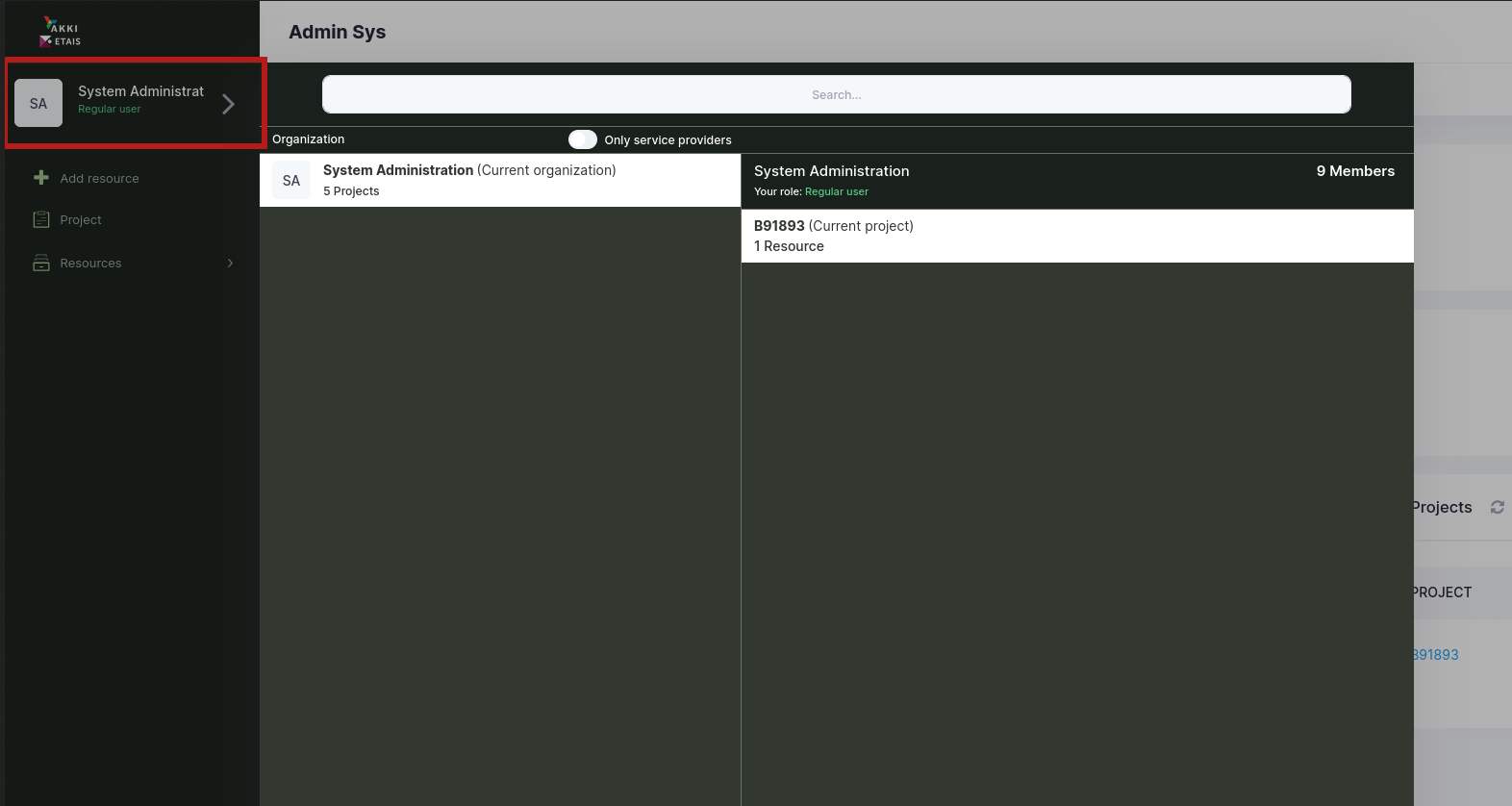The width and height of the screenshot is (1512, 806).
Task: Open the Add resource menu item
Action: [x=99, y=179]
